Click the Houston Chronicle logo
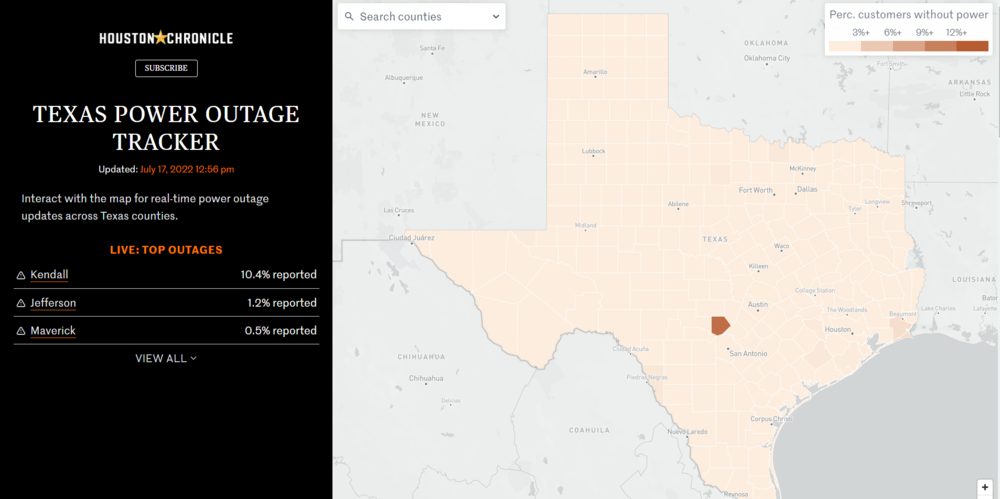The width and height of the screenshot is (1000, 499). tap(166, 38)
